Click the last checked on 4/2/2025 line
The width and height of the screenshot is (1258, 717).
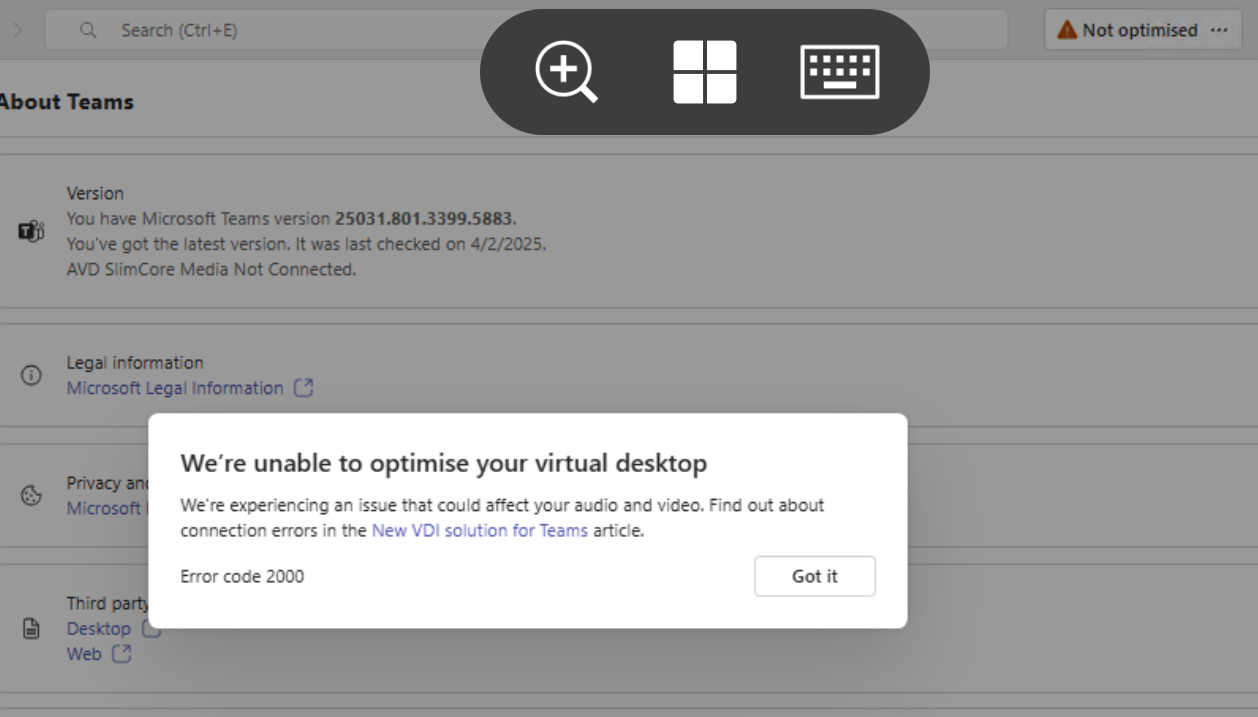point(306,244)
